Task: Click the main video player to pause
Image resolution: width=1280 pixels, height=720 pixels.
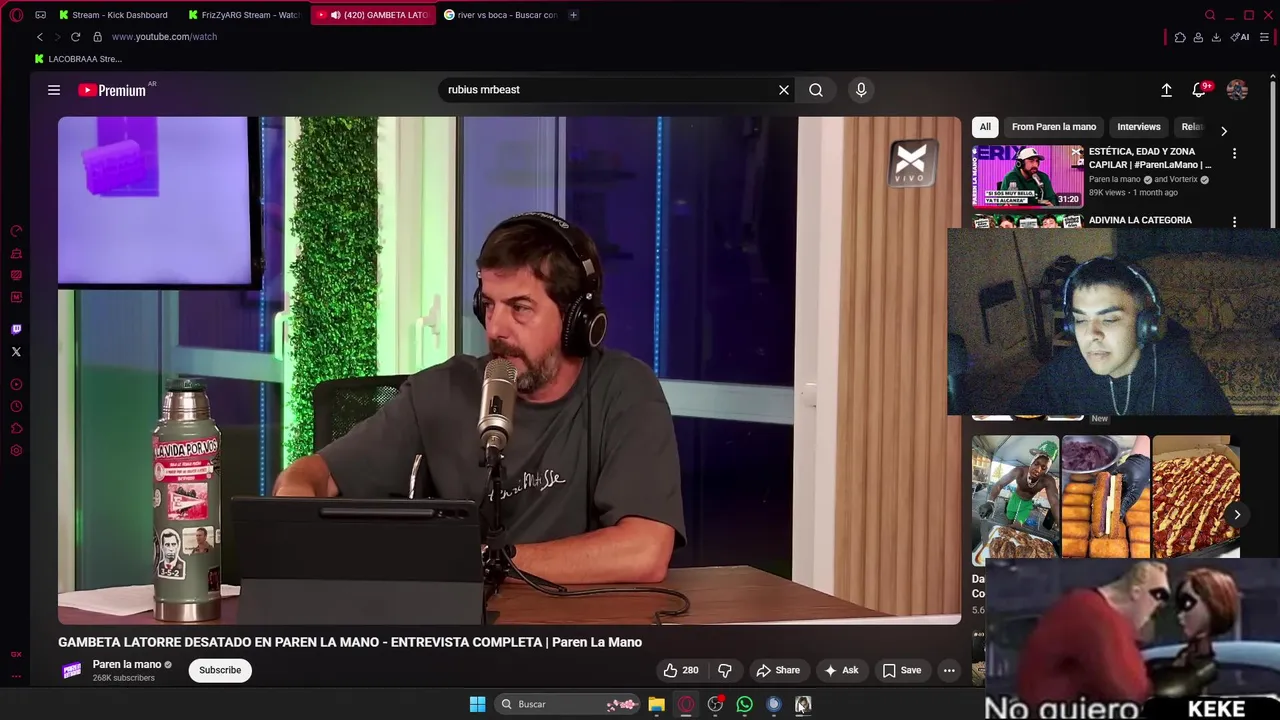Action: 509,371
